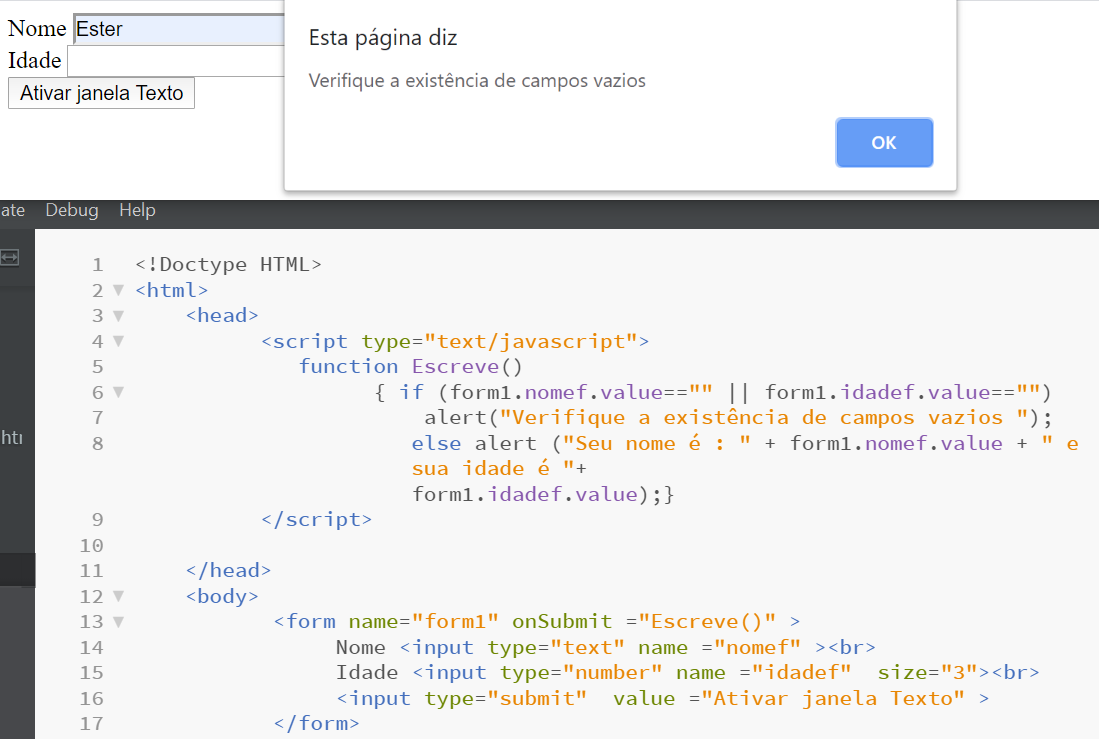The width and height of the screenshot is (1099, 739).
Task: Click the empty Idade input field
Action: point(150,60)
